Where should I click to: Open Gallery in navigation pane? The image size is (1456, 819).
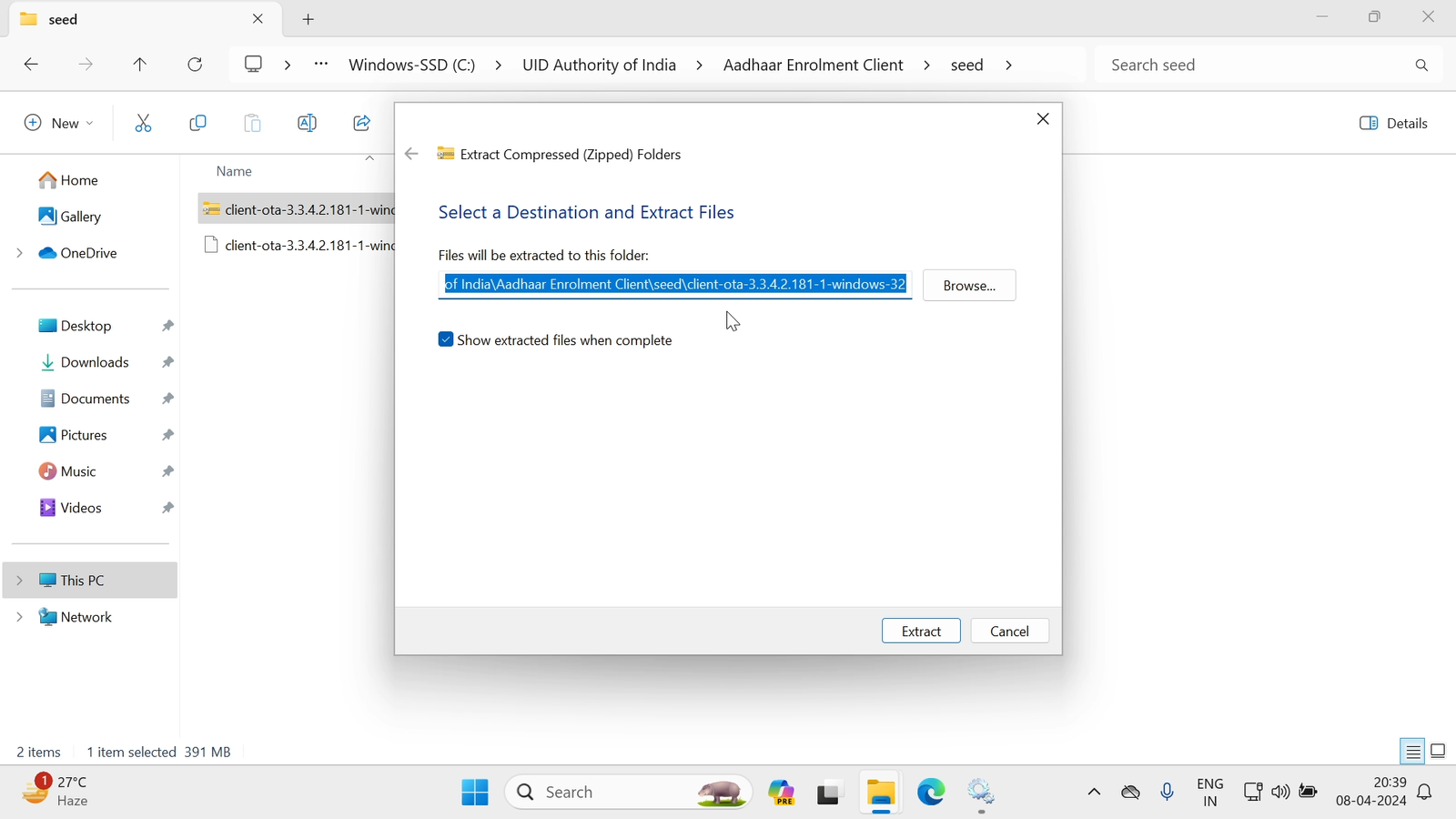(70, 217)
